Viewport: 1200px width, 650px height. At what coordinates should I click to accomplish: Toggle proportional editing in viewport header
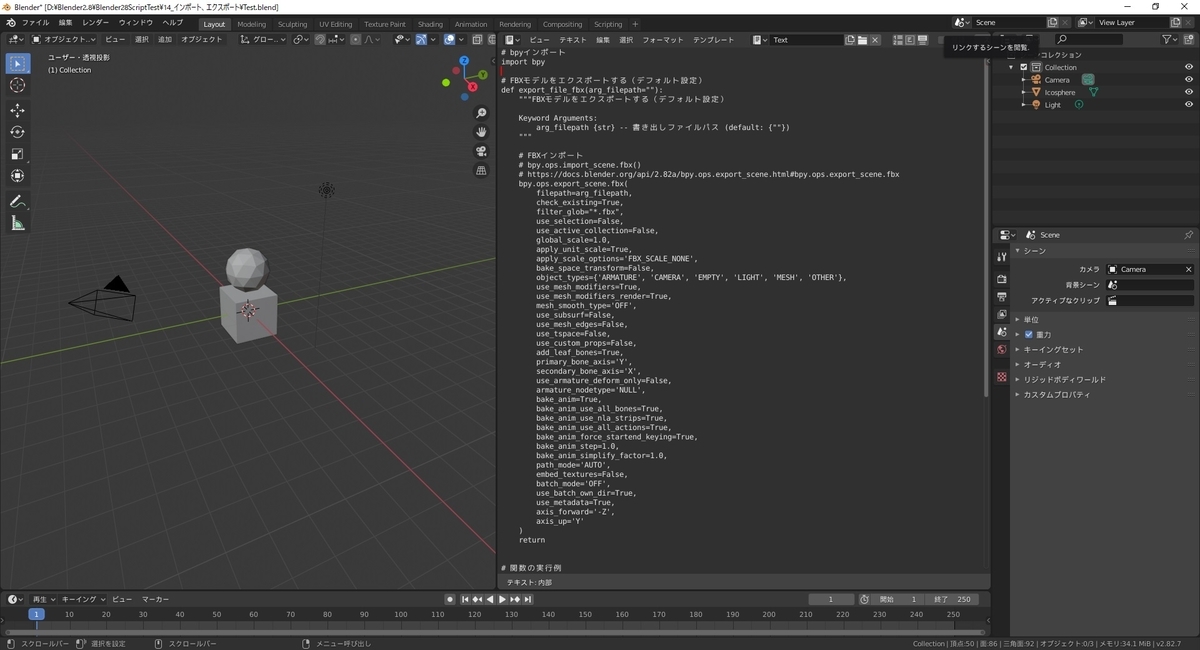point(357,40)
